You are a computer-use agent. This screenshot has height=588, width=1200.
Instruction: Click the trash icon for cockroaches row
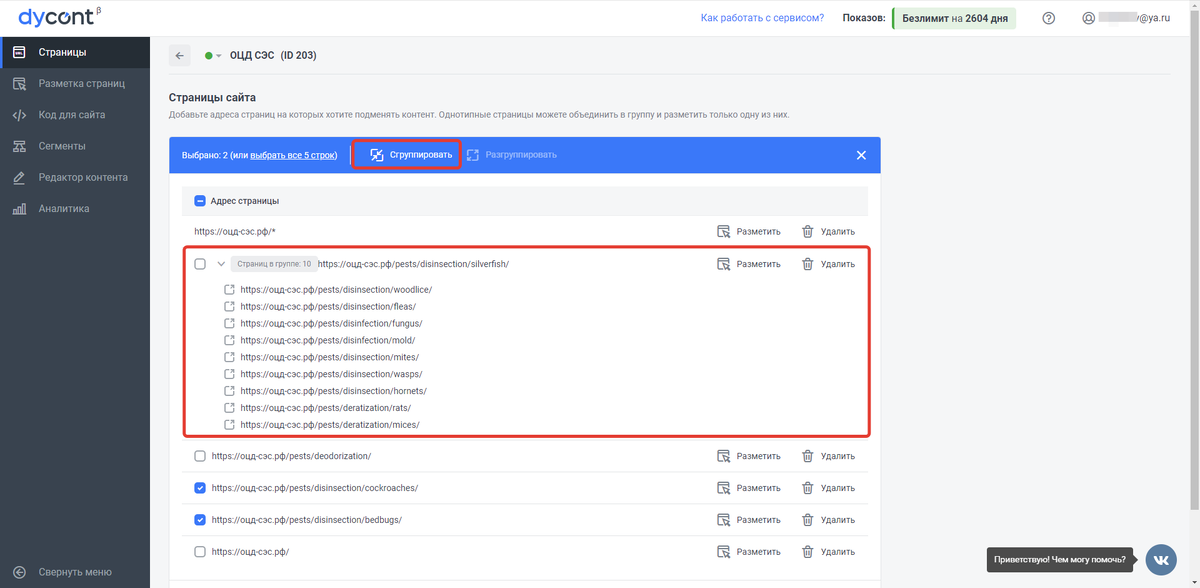click(808, 488)
